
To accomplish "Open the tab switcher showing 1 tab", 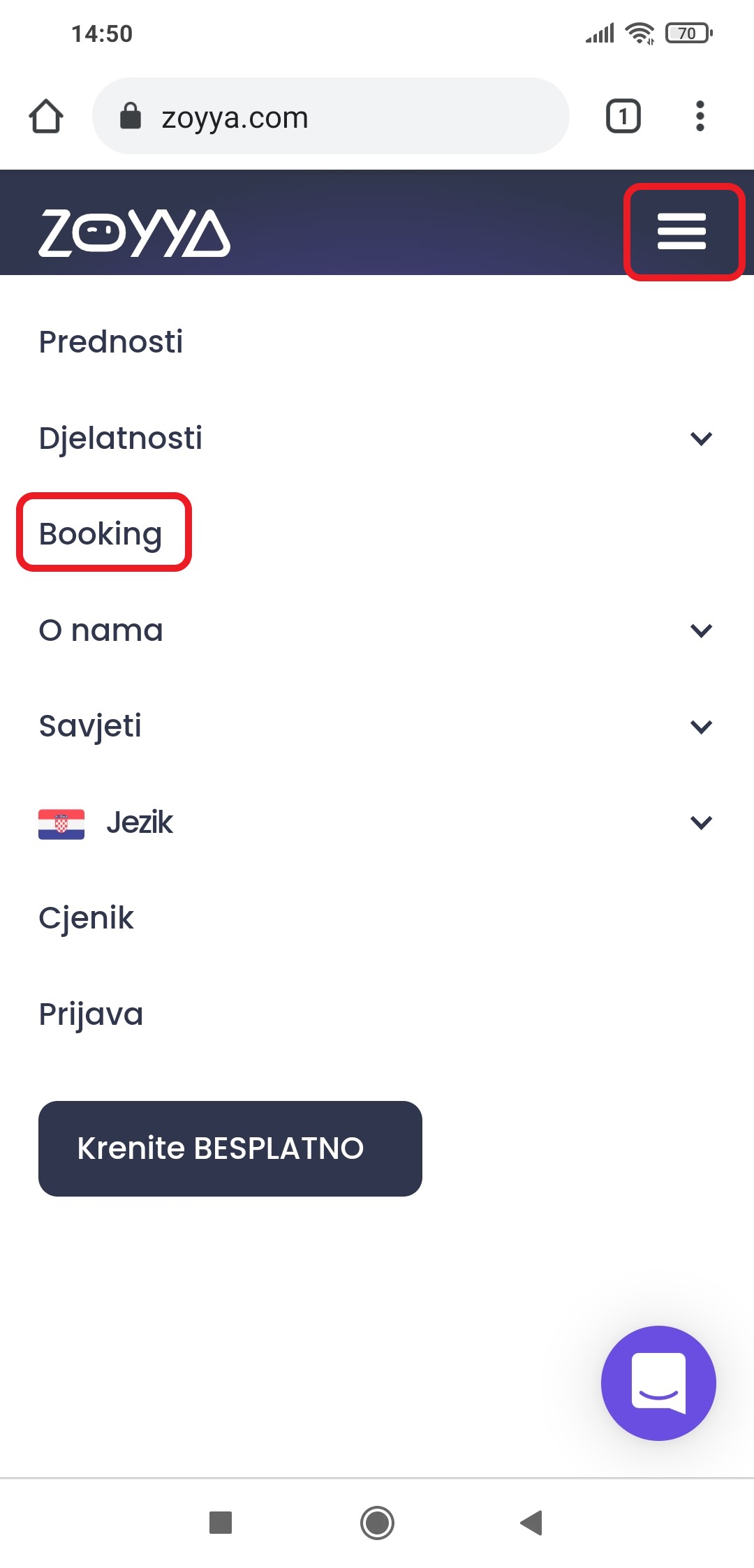I will (623, 116).
